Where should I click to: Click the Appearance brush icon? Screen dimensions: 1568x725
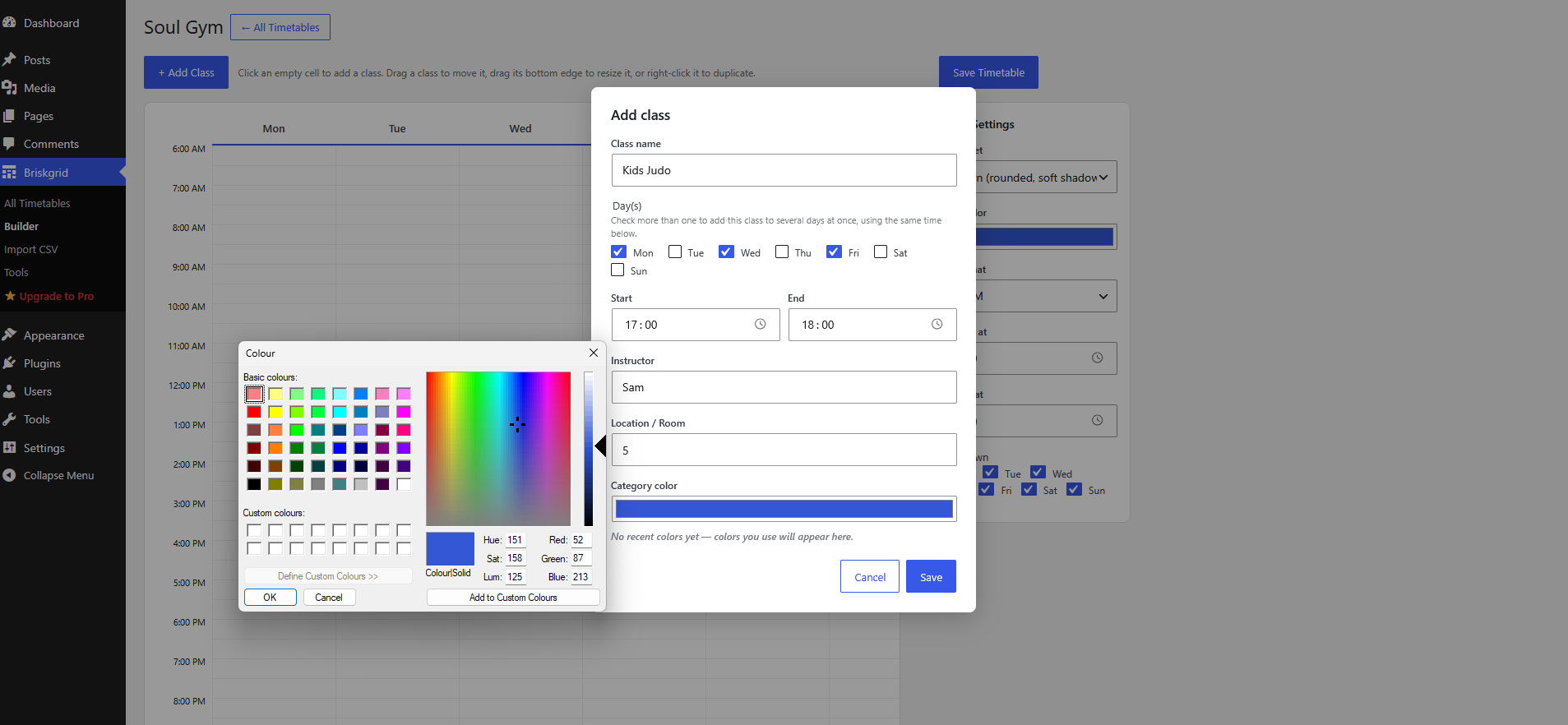tap(9, 335)
